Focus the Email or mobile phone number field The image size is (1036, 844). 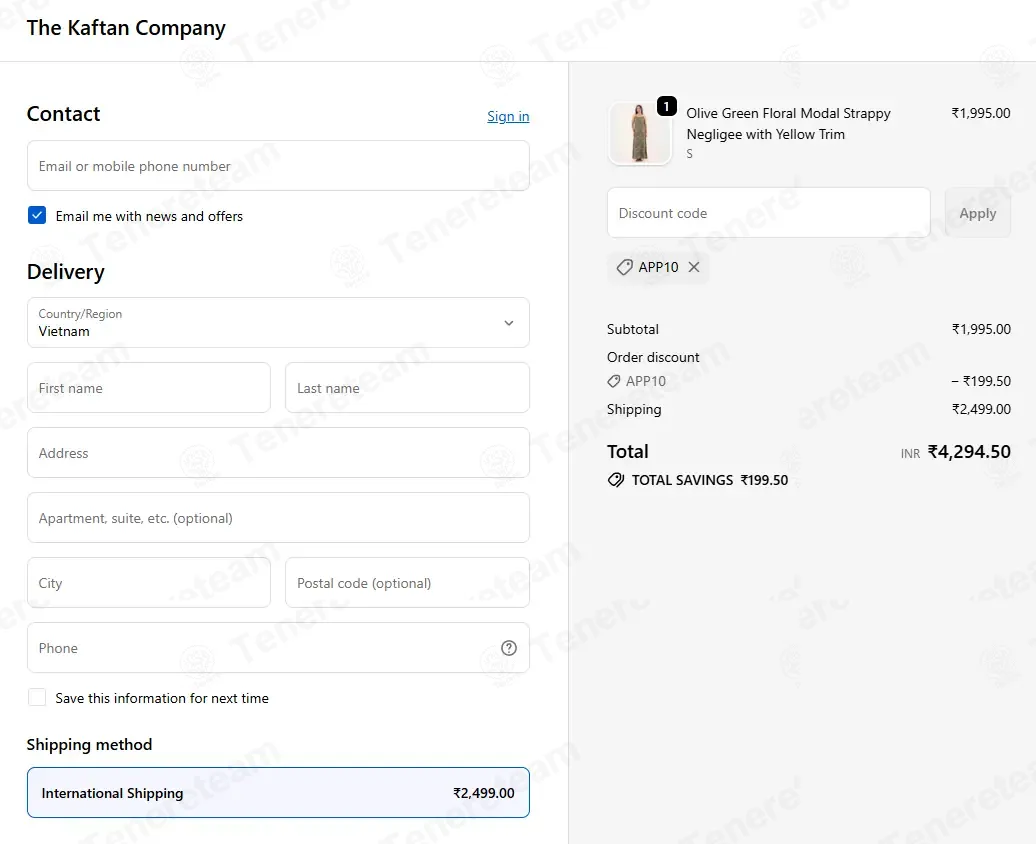(278, 166)
